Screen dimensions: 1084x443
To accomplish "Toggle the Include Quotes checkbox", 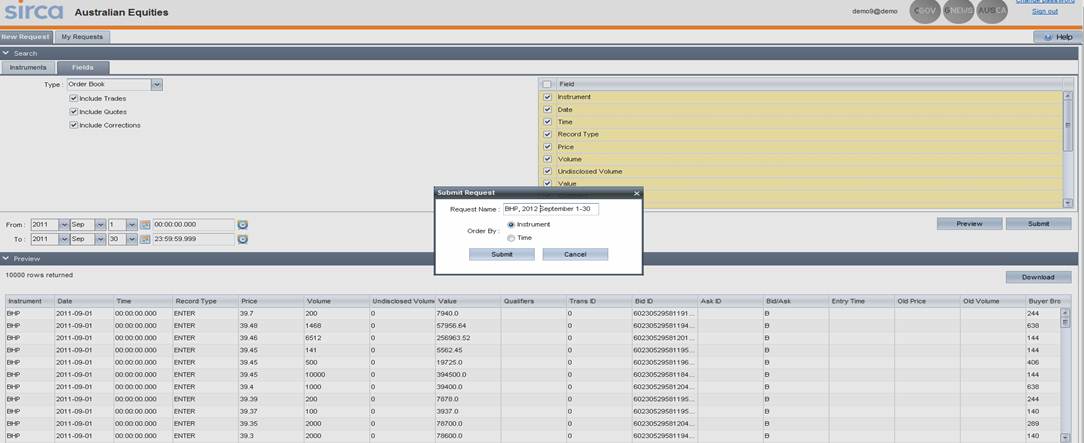I will (73, 111).
